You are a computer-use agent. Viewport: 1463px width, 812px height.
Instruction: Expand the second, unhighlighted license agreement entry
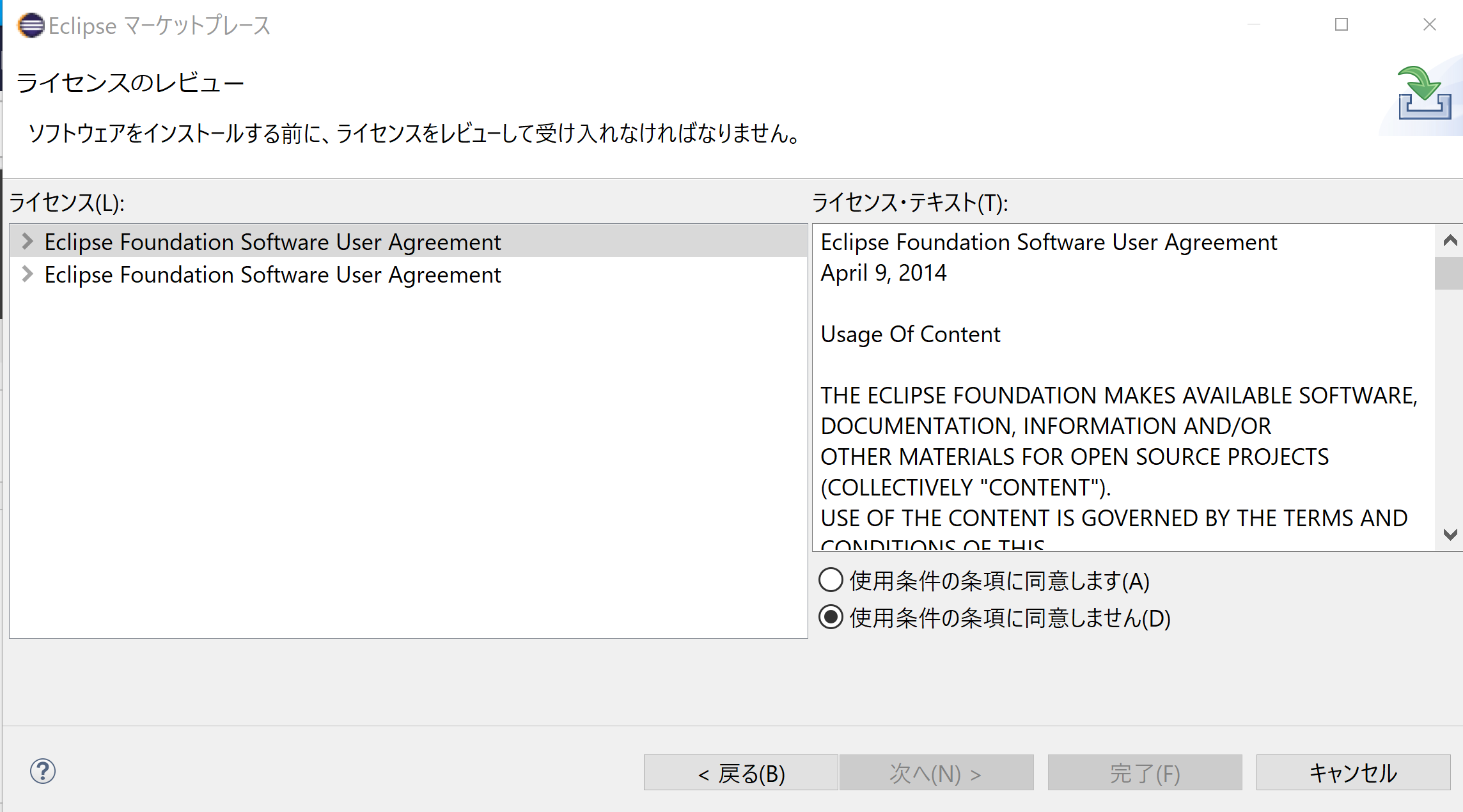point(27,274)
